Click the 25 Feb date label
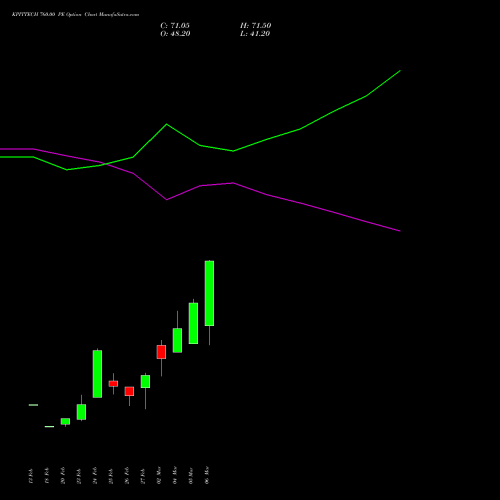The image size is (500, 500). pos(111,475)
